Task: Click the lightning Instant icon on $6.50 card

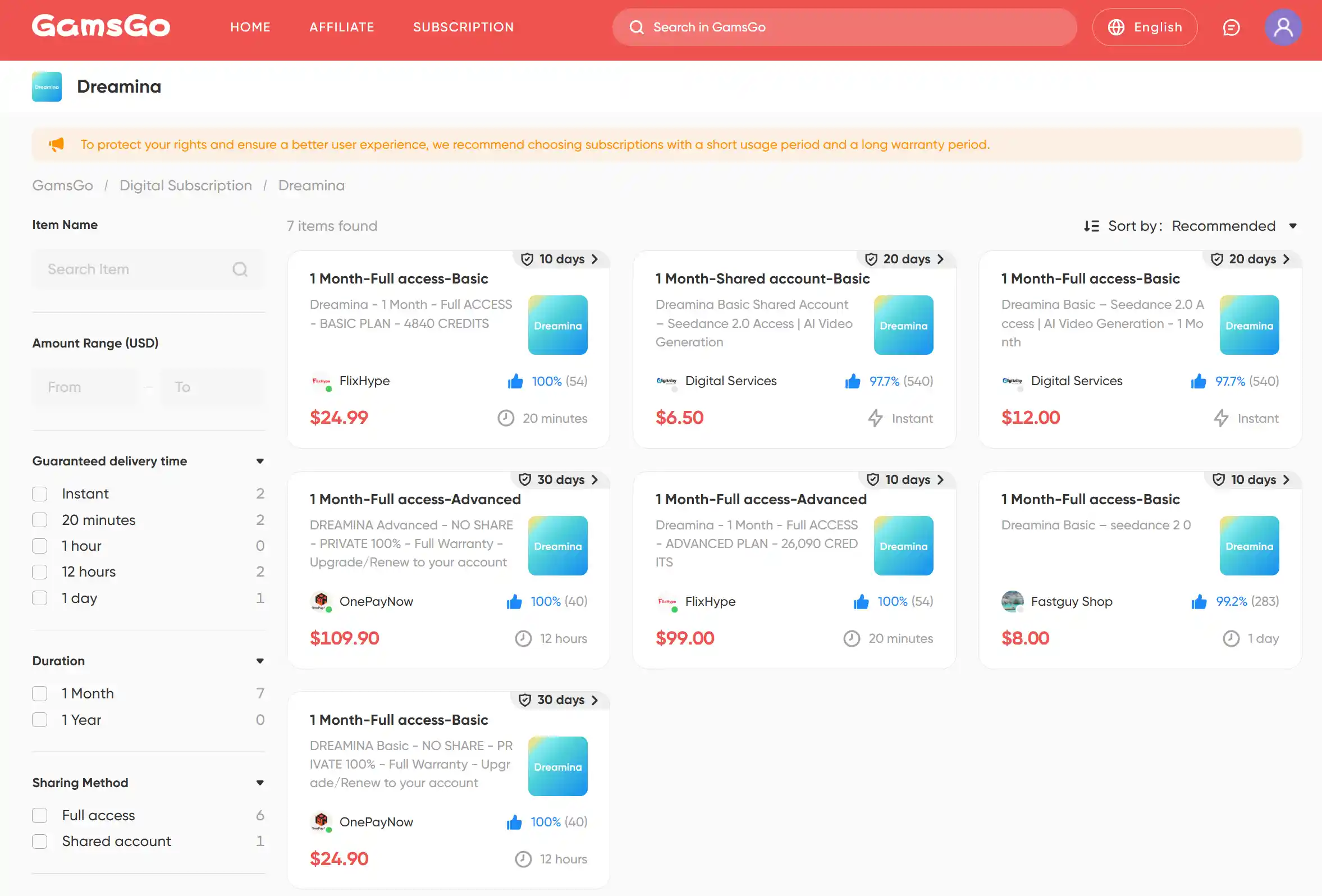Action: (x=875, y=418)
